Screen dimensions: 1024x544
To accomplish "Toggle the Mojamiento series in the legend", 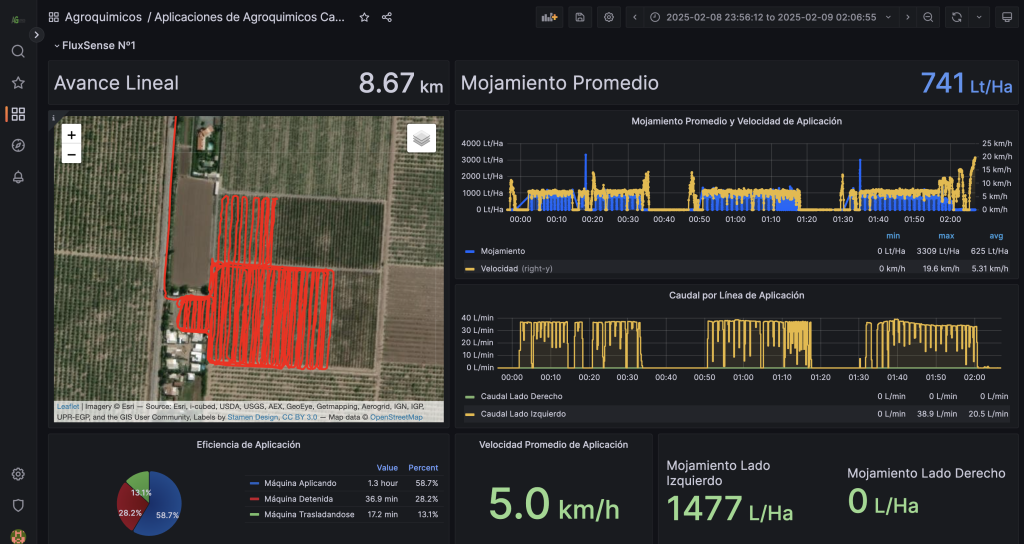I will click(x=502, y=251).
